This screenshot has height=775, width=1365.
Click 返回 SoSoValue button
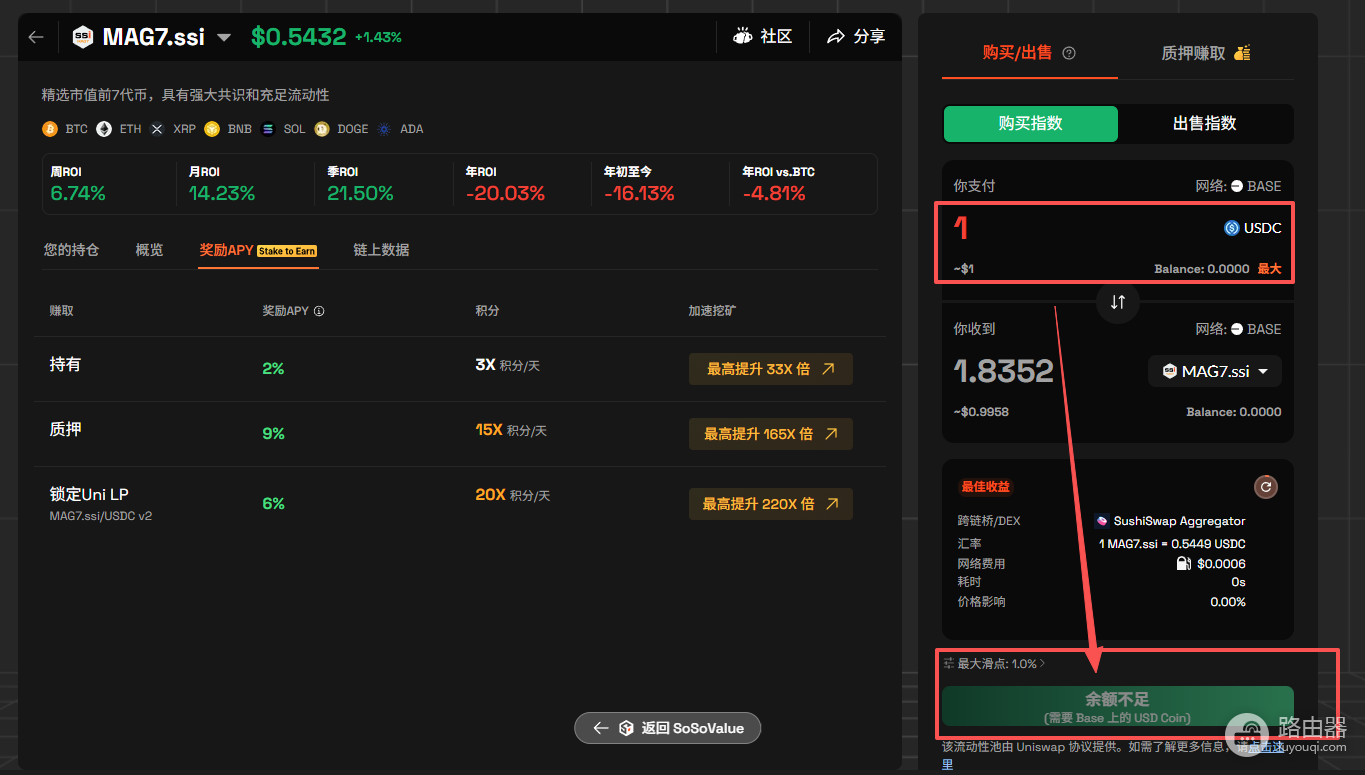pyautogui.click(x=668, y=728)
